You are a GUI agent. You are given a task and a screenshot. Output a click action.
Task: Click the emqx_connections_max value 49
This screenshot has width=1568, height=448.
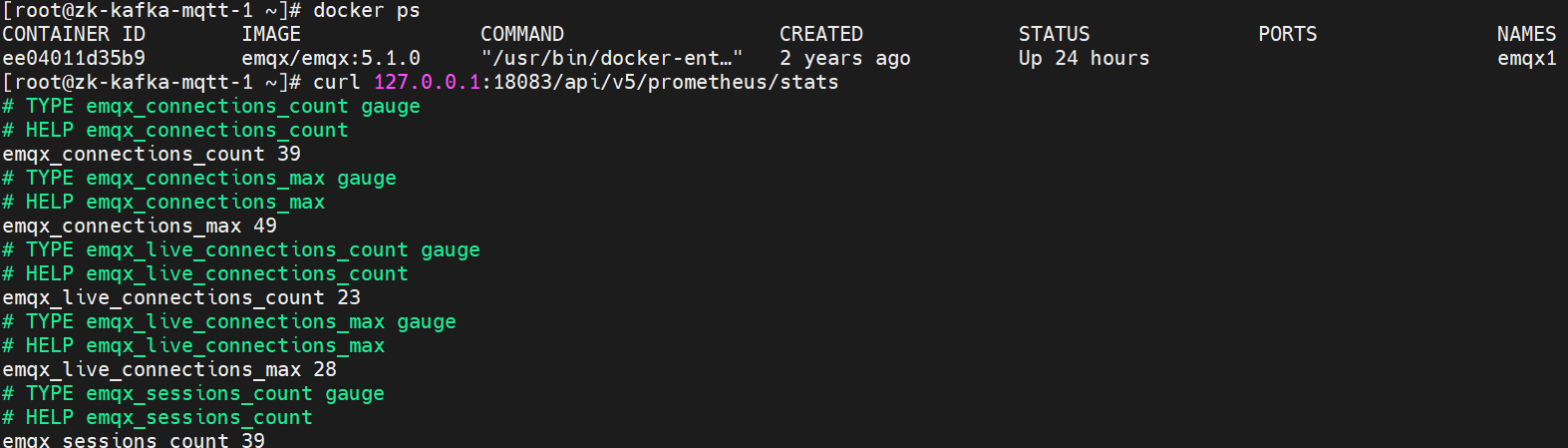265,225
